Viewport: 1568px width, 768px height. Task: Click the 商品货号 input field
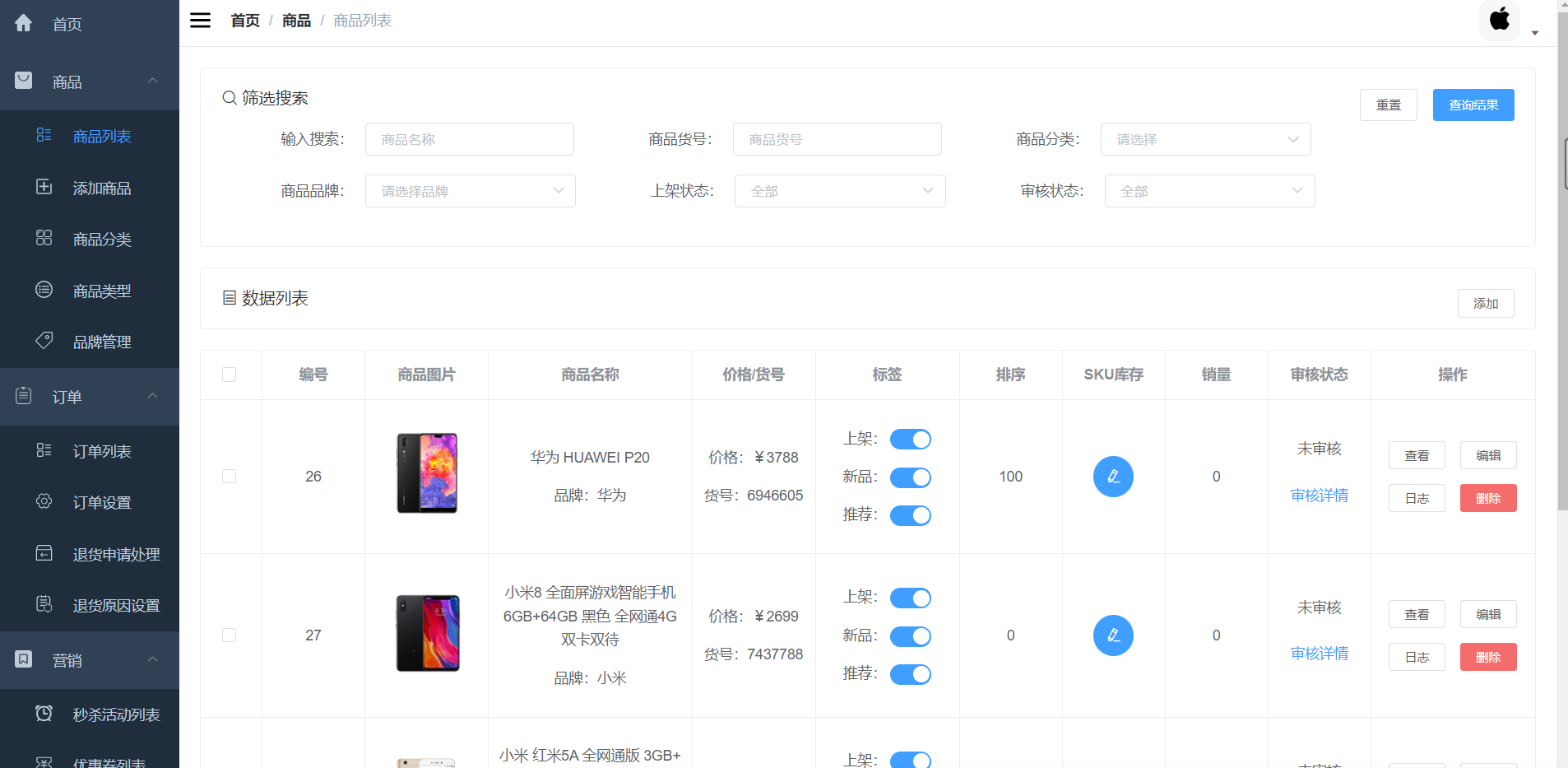[837, 139]
